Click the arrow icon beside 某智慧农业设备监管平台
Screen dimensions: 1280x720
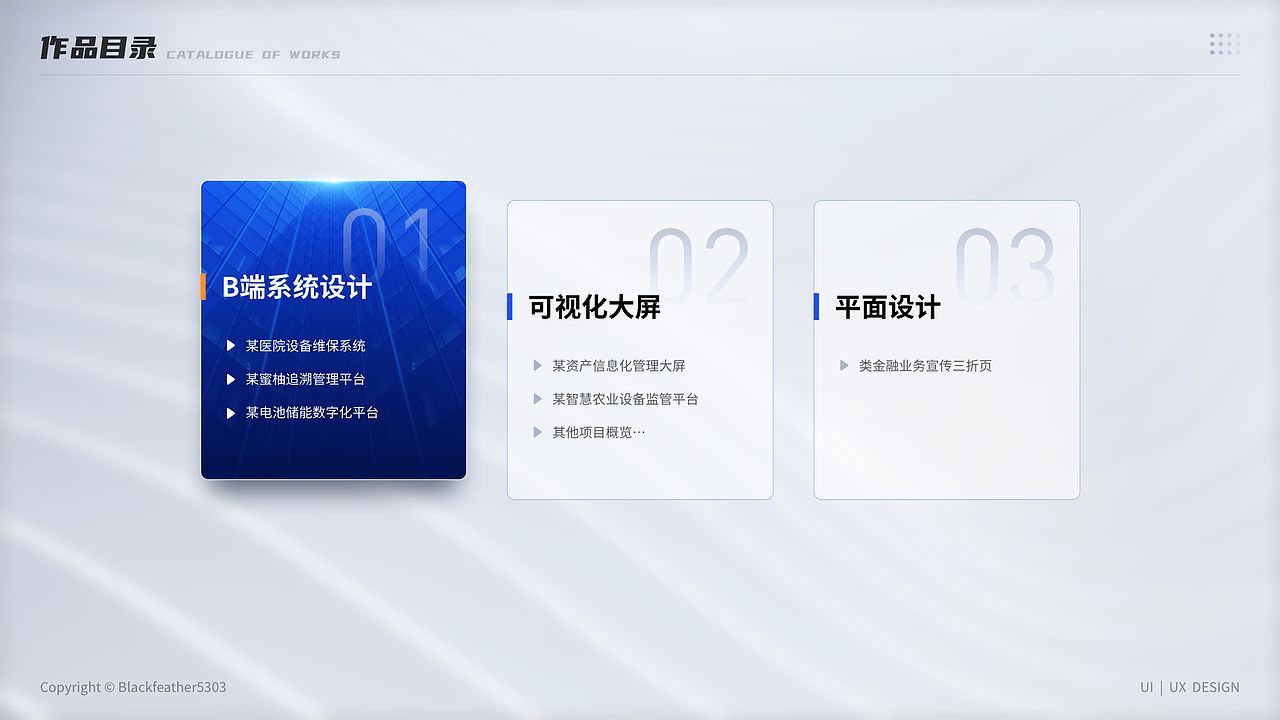point(538,398)
